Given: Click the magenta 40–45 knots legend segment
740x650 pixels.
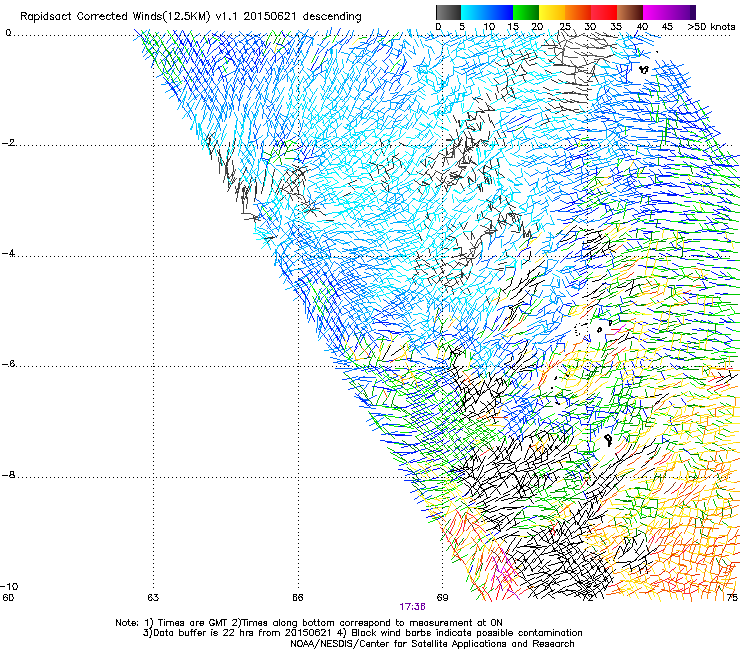Looking at the screenshot, I should click(x=656, y=12).
